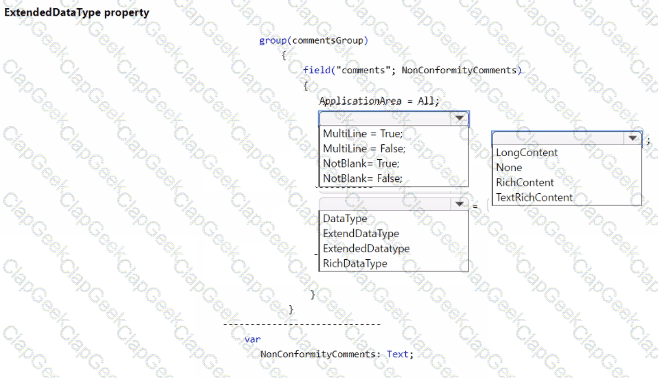Expand the right-side value dropdown arrow

click(x=632, y=138)
